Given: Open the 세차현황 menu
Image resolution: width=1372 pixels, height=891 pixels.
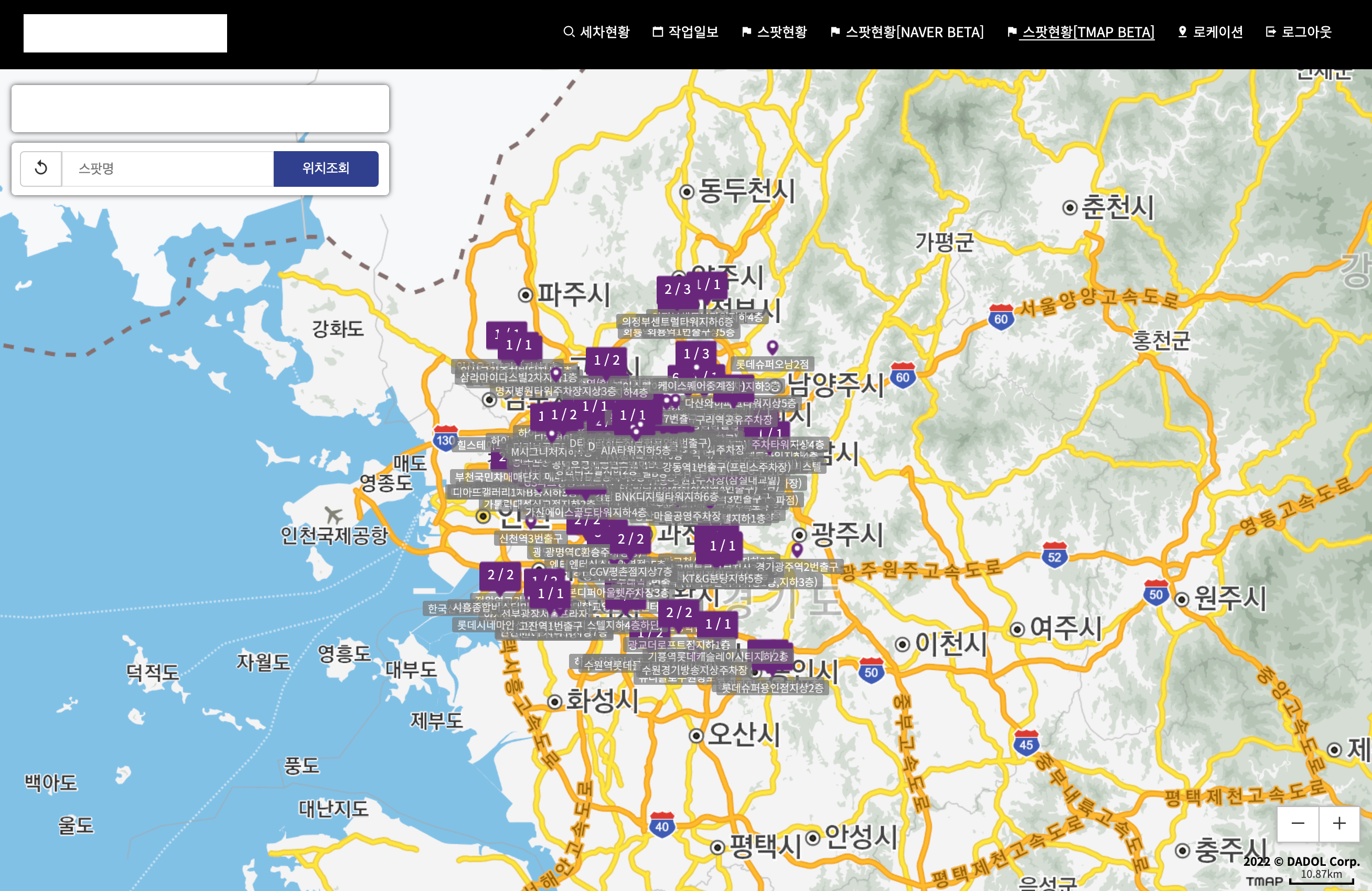Looking at the screenshot, I should click(597, 33).
